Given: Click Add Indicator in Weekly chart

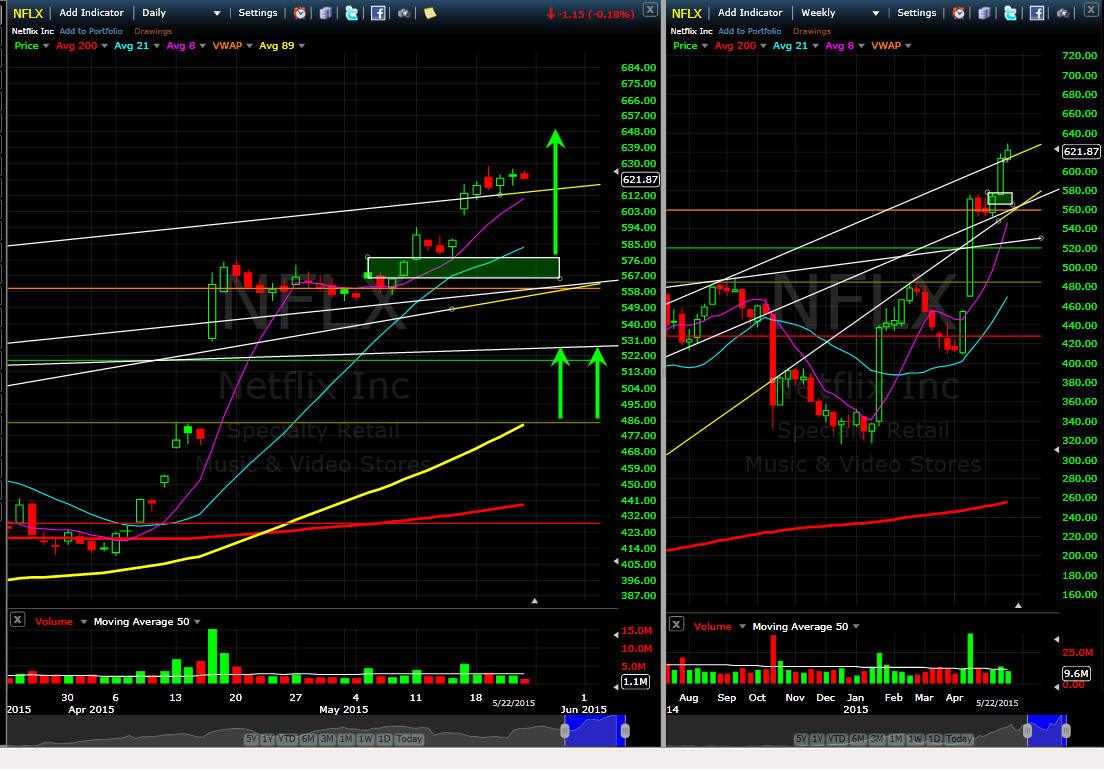Looking at the screenshot, I should coord(750,13).
